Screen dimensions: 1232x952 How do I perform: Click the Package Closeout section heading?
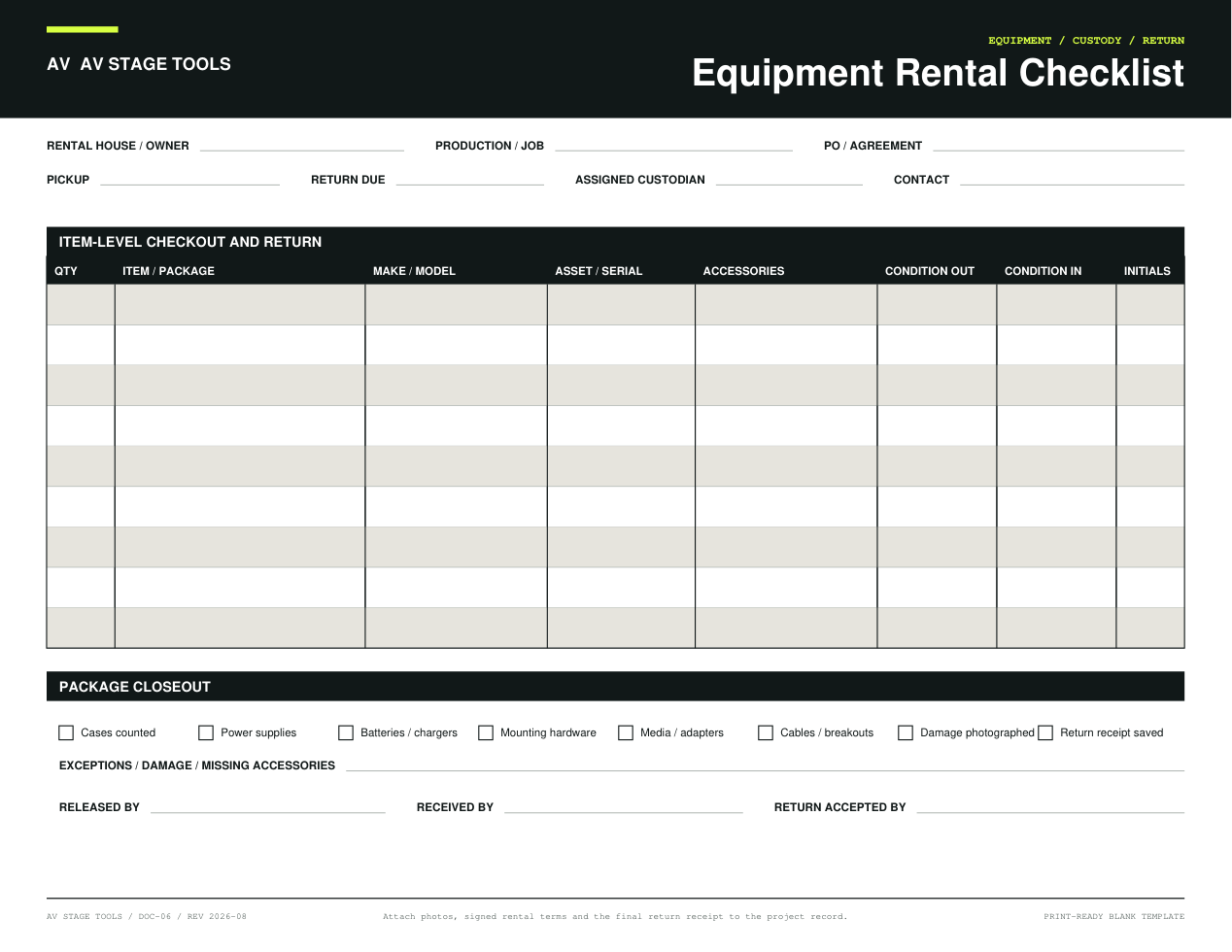click(x=135, y=687)
